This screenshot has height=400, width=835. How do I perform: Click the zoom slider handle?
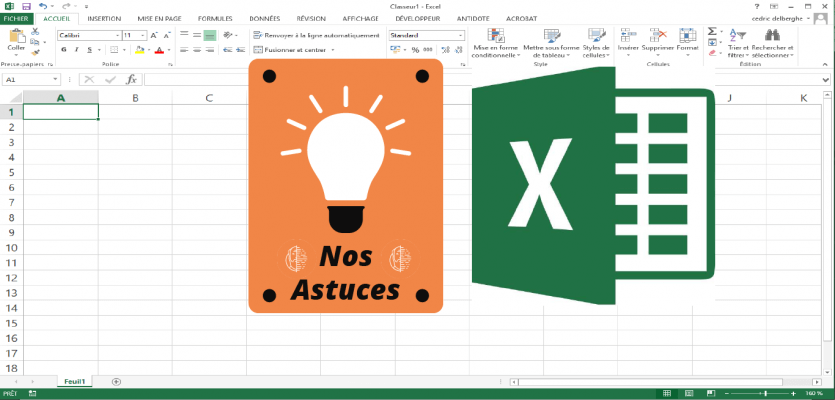pyautogui.click(x=765, y=394)
